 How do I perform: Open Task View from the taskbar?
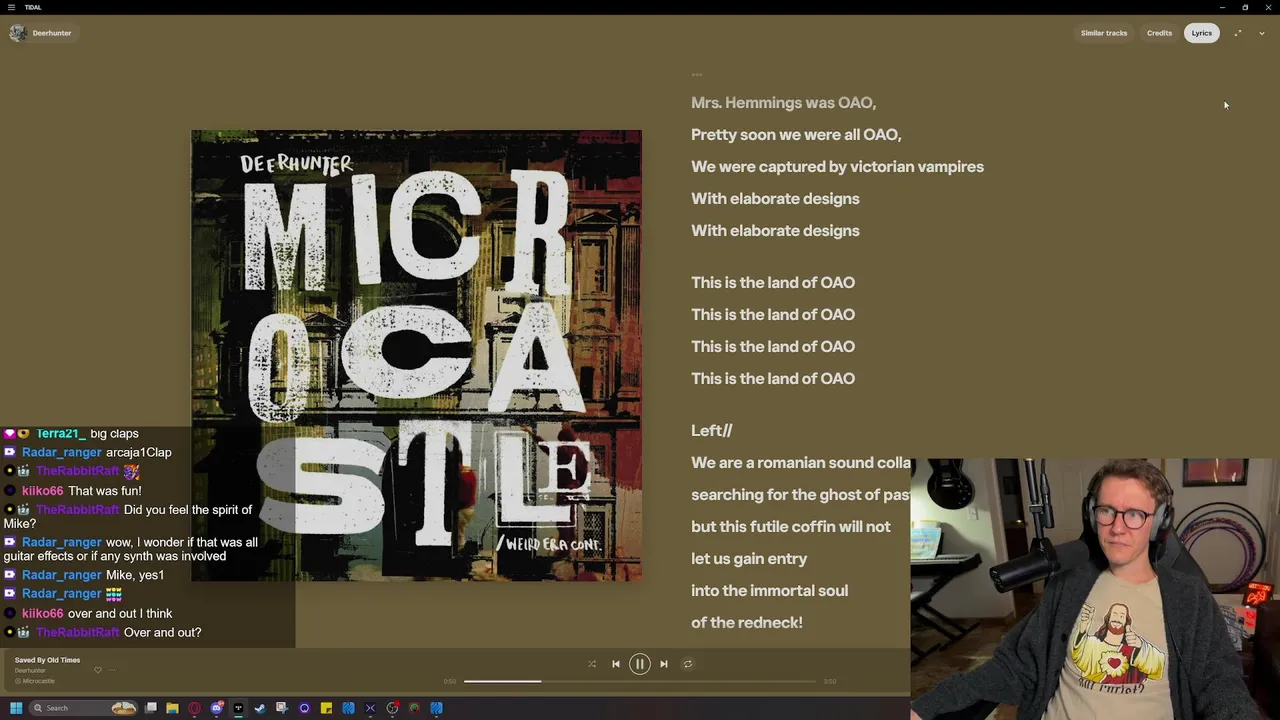coord(151,708)
